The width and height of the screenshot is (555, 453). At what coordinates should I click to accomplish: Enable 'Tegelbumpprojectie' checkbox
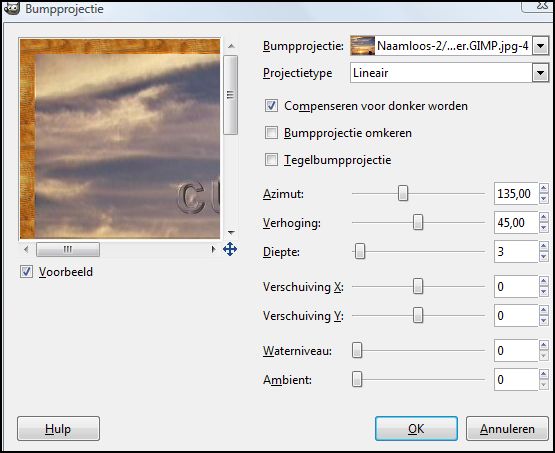271,160
